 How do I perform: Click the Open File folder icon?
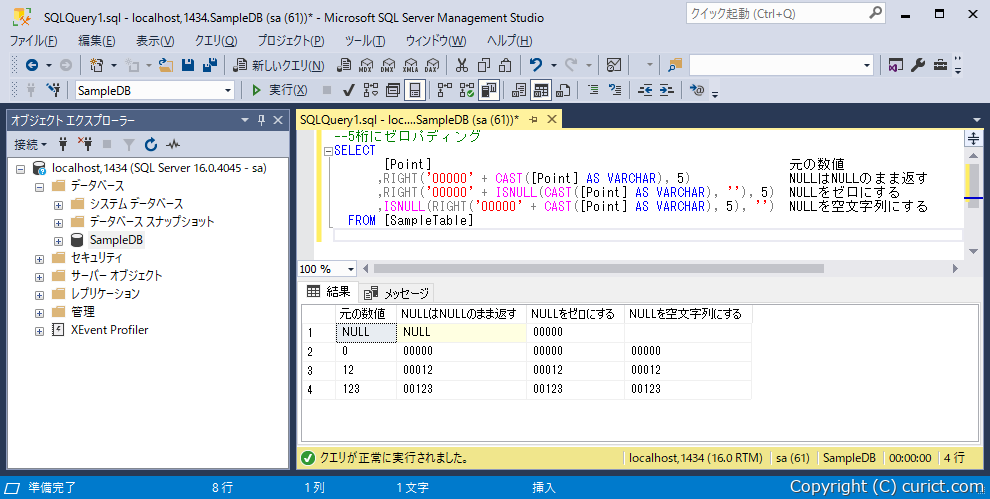[x=165, y=65]
